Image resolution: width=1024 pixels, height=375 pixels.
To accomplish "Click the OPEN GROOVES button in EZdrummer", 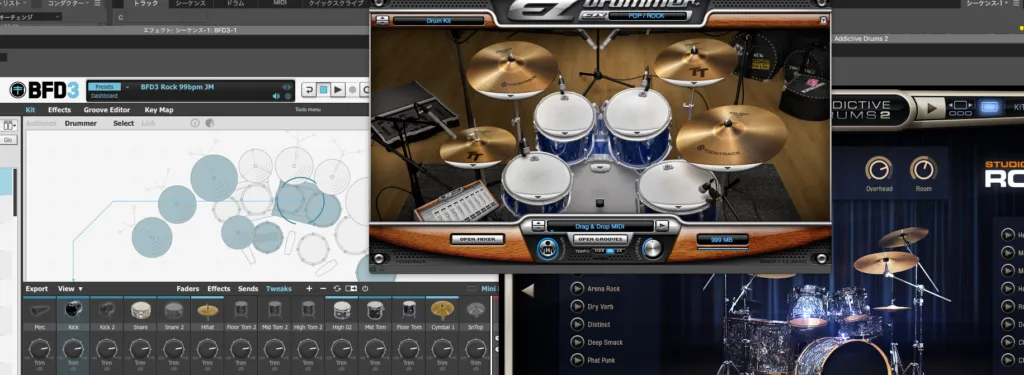I will pos(601,239).
